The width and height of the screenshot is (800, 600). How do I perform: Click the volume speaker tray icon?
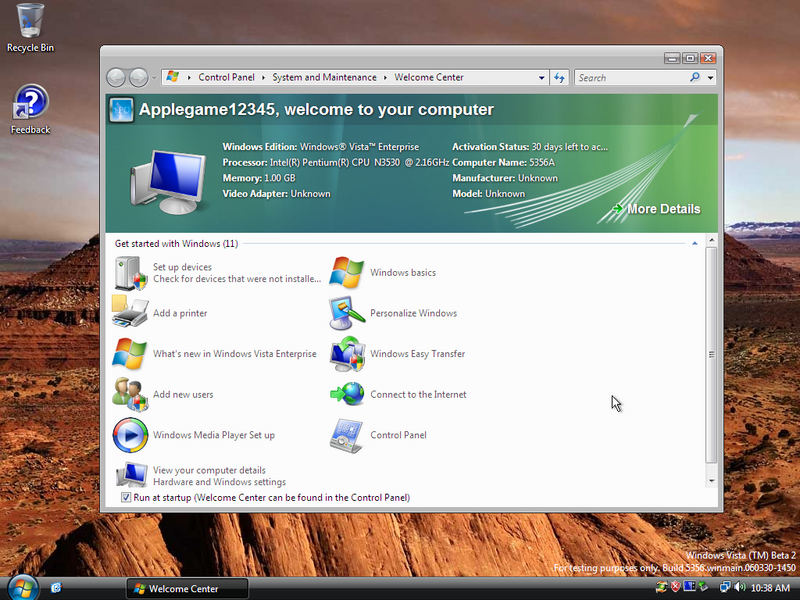point(740,587)
